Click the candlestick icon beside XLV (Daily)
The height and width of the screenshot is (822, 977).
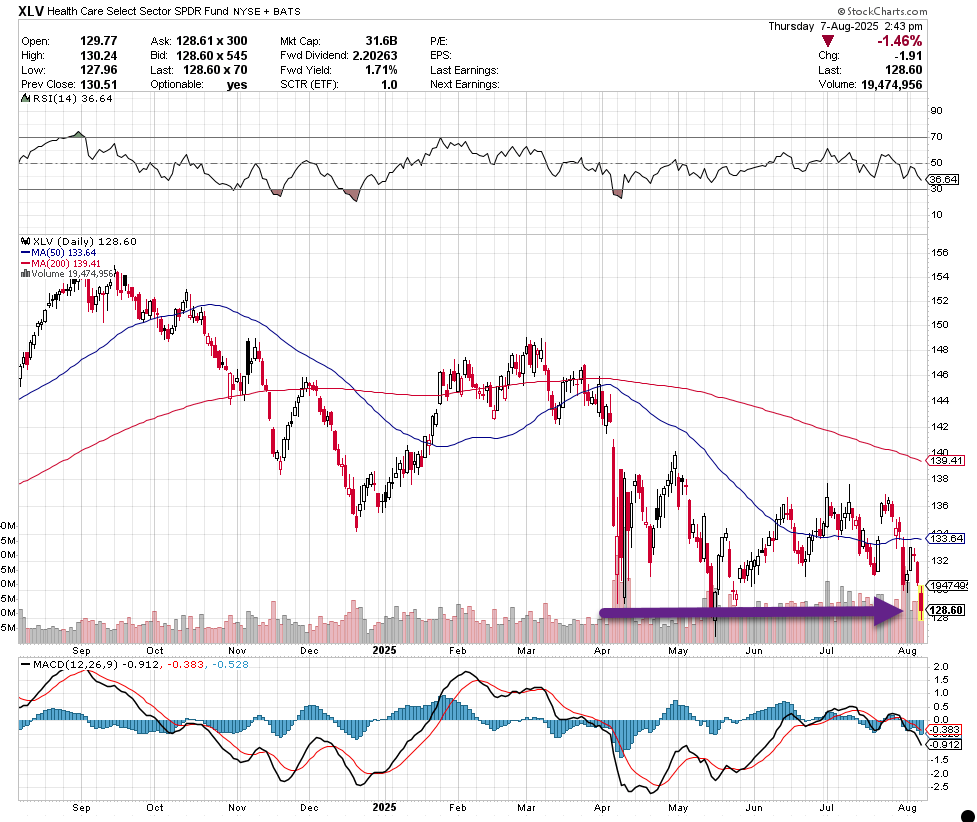26,241
